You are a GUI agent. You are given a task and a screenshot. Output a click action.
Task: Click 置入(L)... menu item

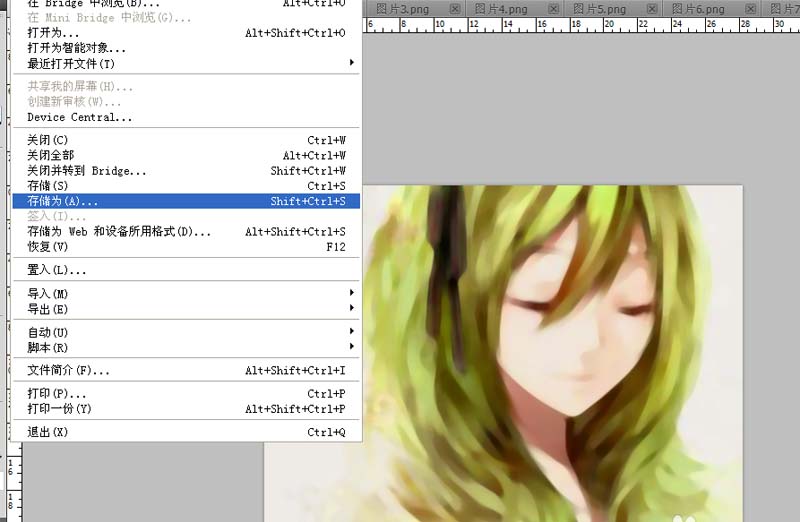[186, 269]
